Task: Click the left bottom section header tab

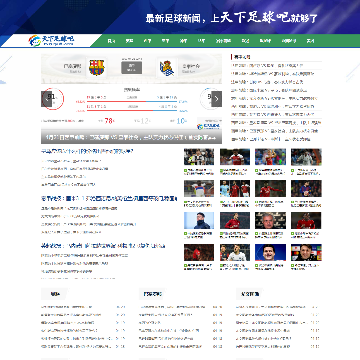Action: click(x=55, y=294)
